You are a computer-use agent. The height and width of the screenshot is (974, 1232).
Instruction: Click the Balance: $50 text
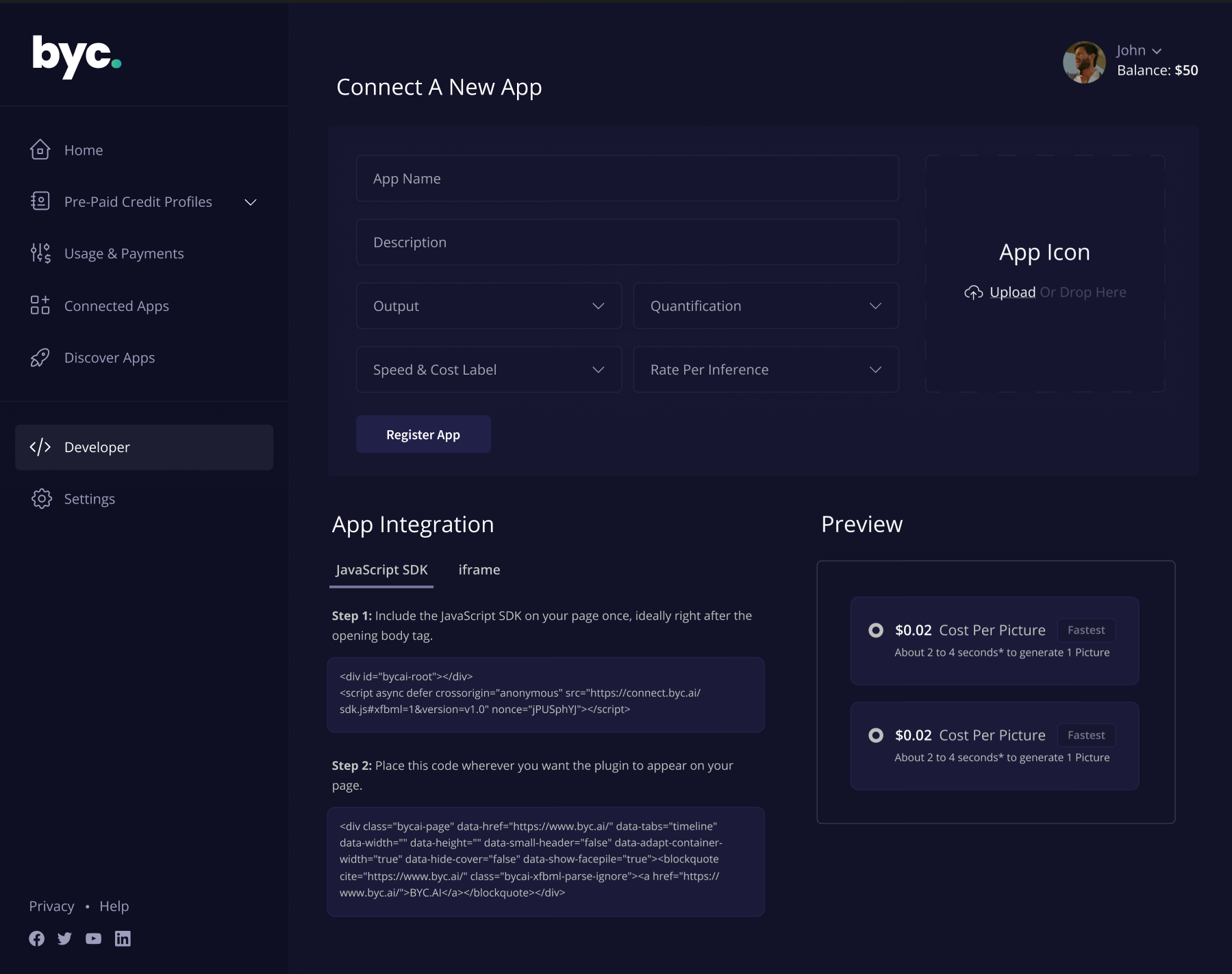(1157, 71)
